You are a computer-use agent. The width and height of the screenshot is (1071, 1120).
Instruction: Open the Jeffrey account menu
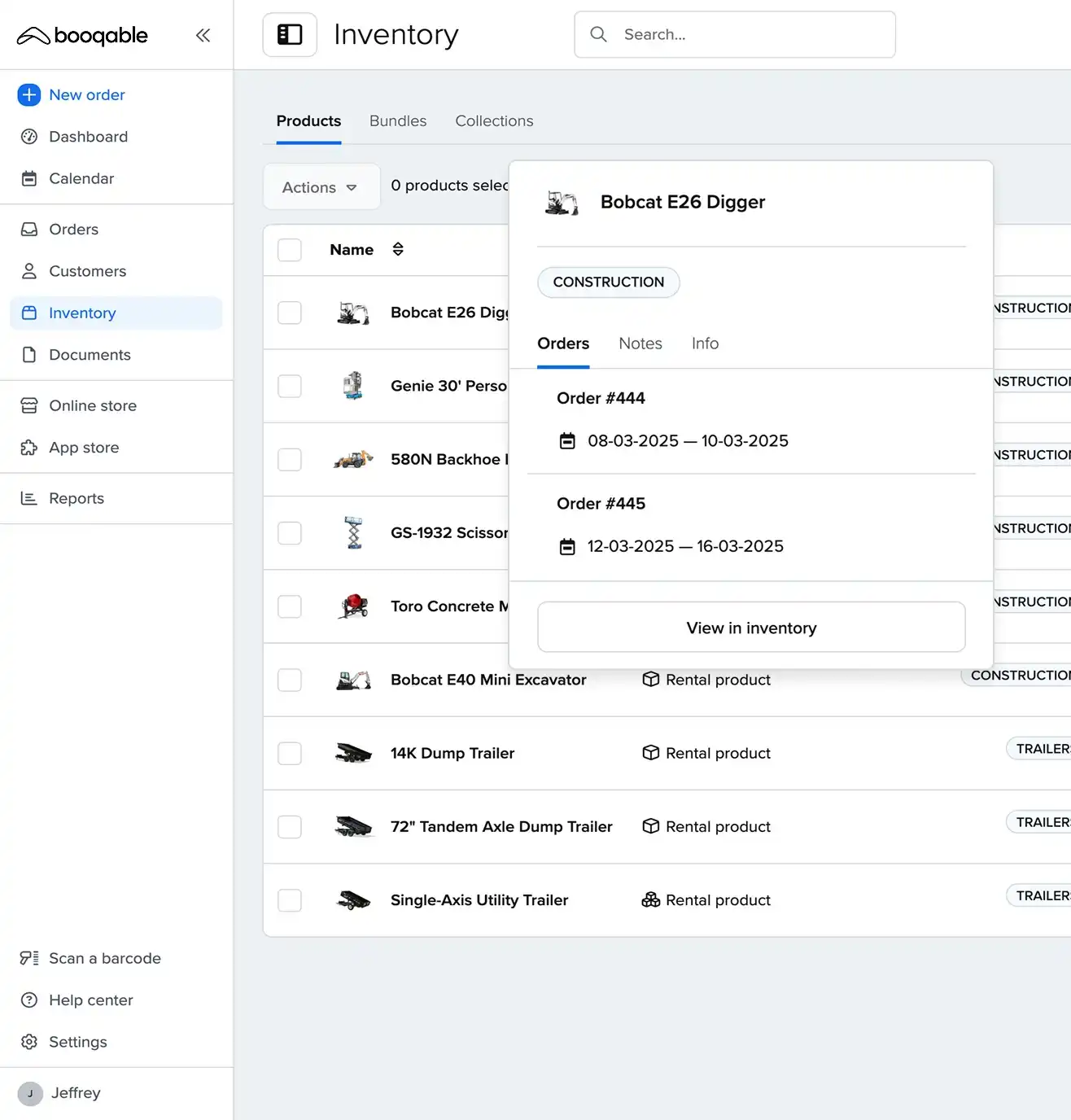click(75, 1093)
